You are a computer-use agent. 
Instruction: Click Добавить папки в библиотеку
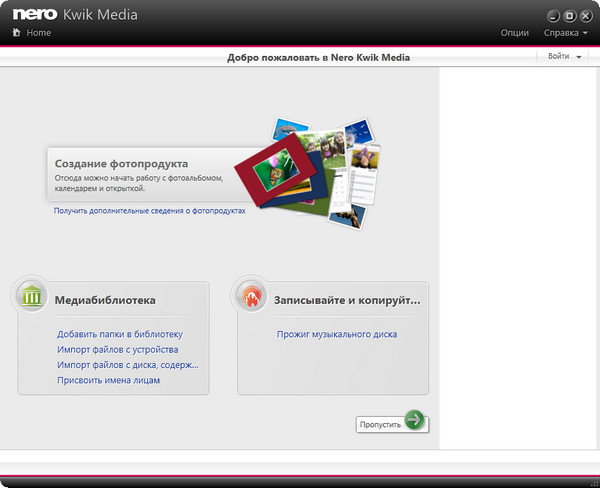(120, 334)
